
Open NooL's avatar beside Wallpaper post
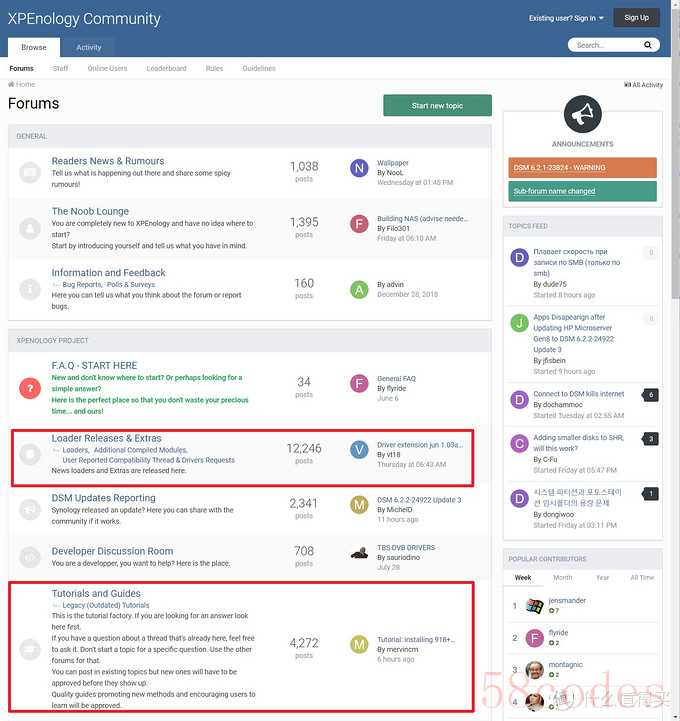pos(359,168)
